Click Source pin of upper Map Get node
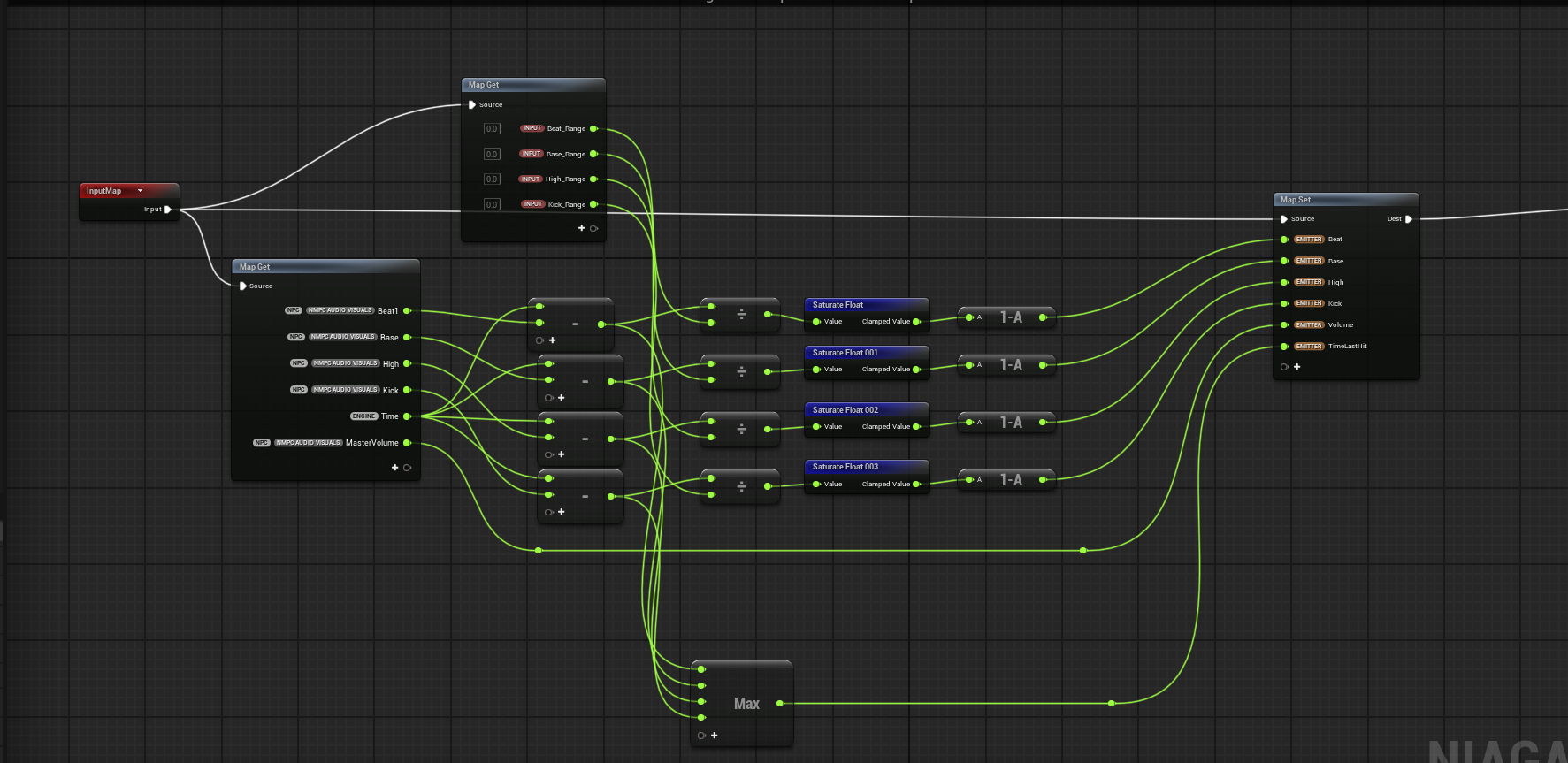The image size is (1568, 763). [472, 104]
